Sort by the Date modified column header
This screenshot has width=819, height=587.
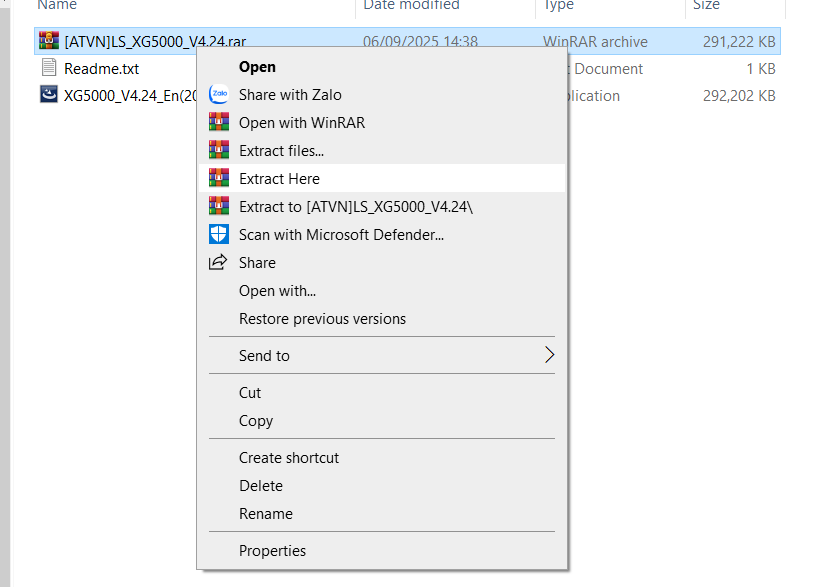(x=412, y=5)
